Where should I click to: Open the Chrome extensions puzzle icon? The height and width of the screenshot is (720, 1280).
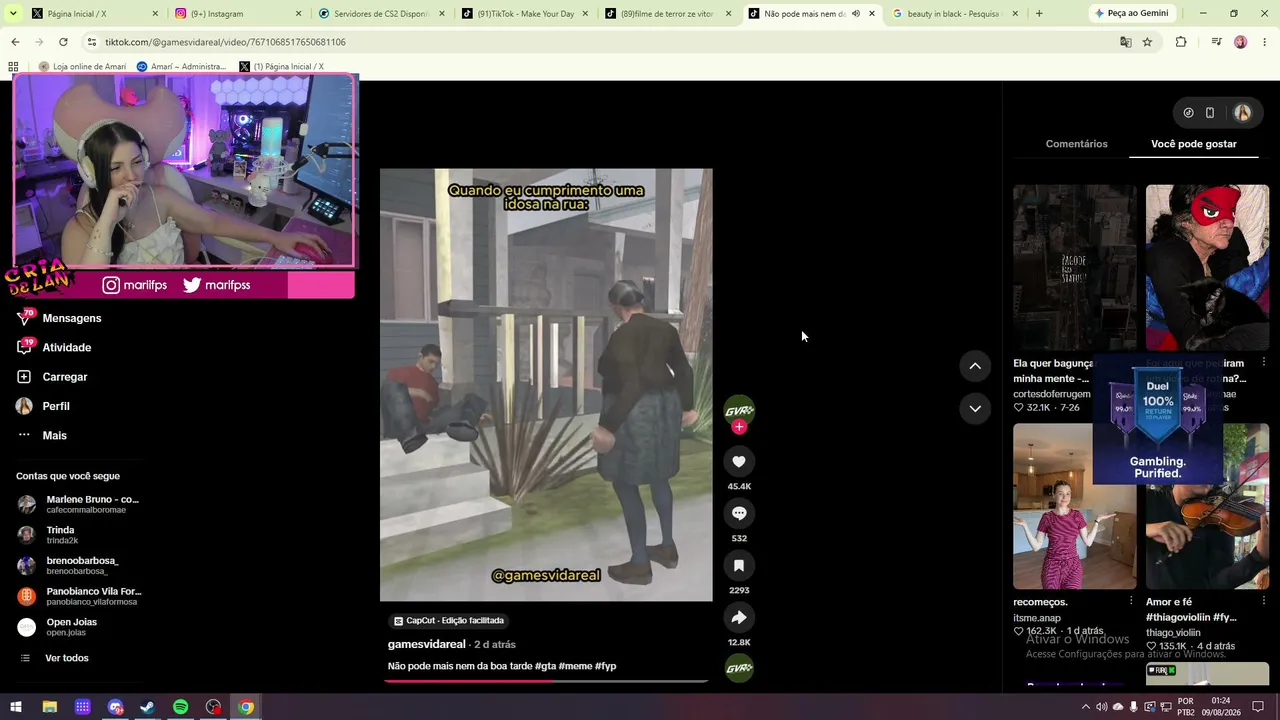1181,42
